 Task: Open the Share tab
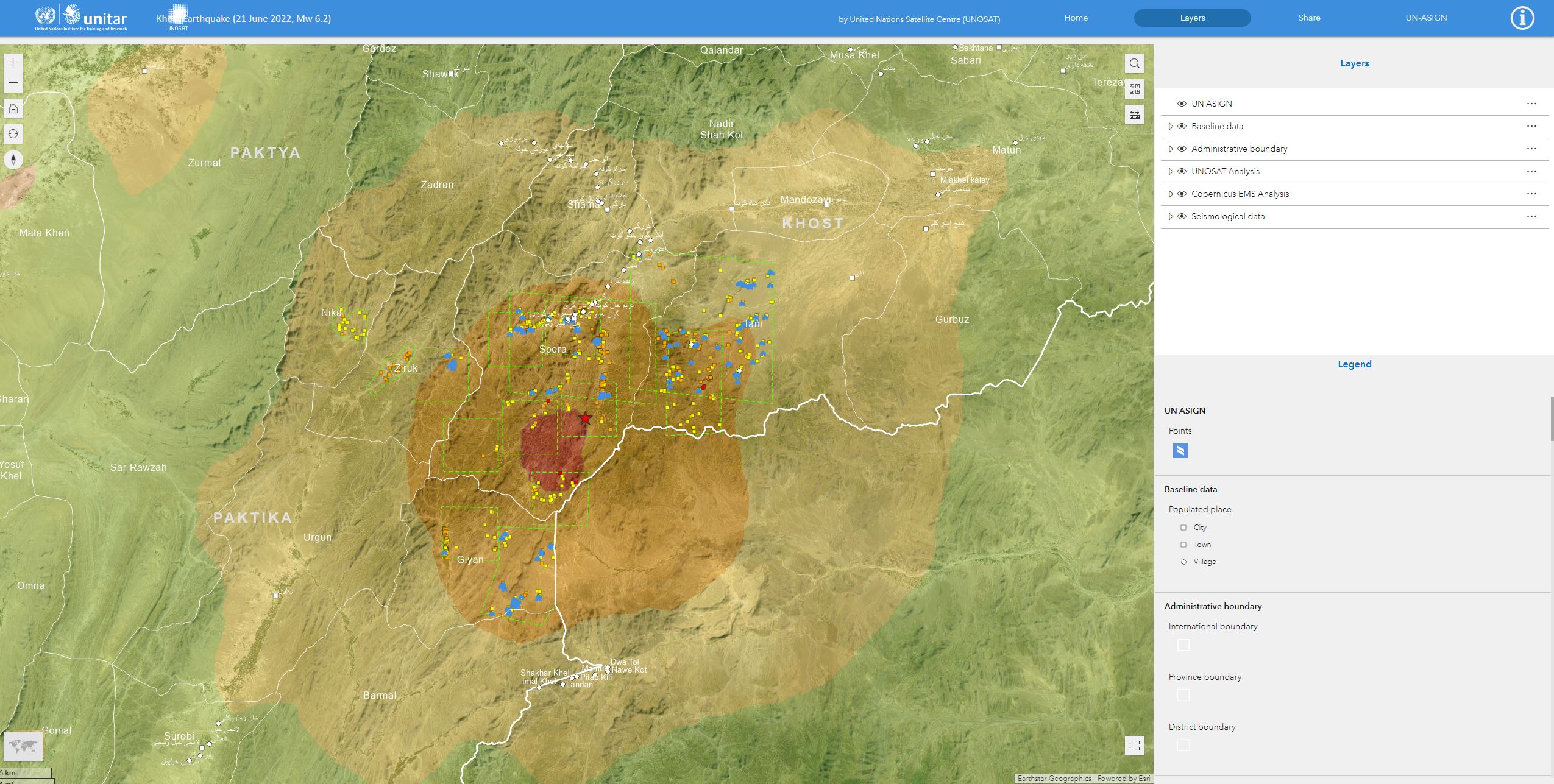click(x=1309, y=18)
